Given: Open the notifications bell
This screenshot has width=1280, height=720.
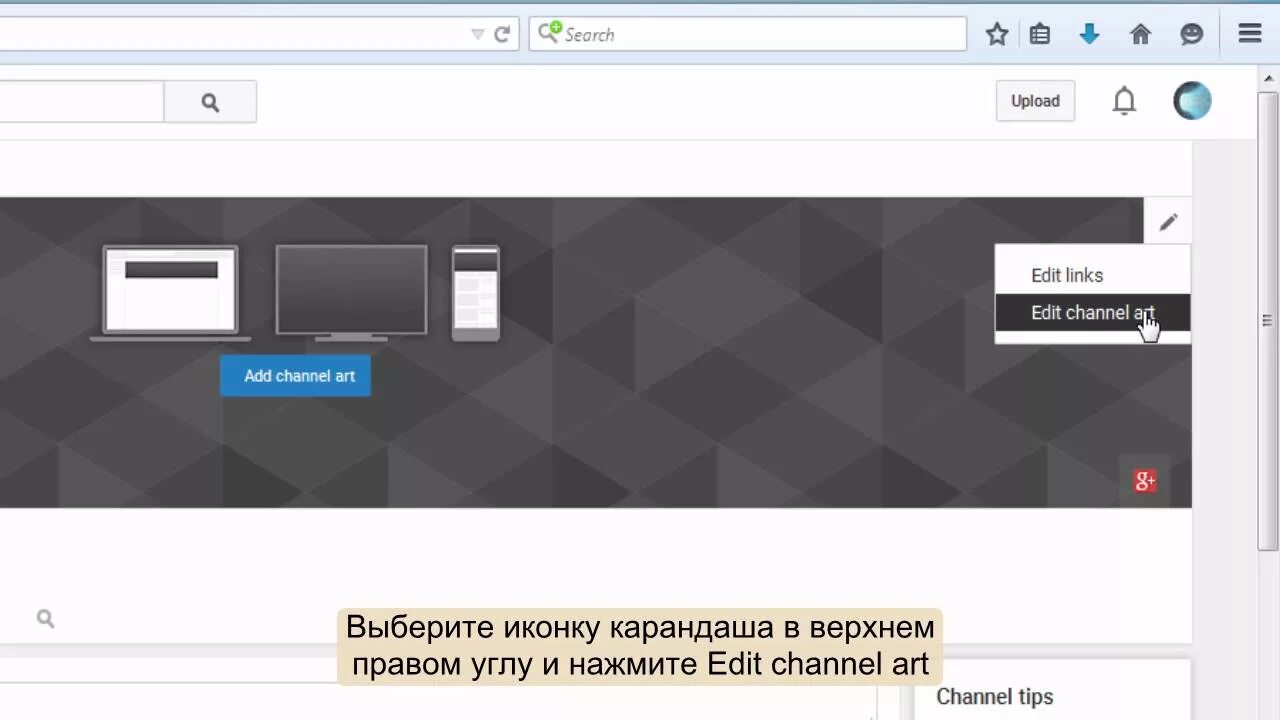Looking at the screenshot, I should (1125, 101).
